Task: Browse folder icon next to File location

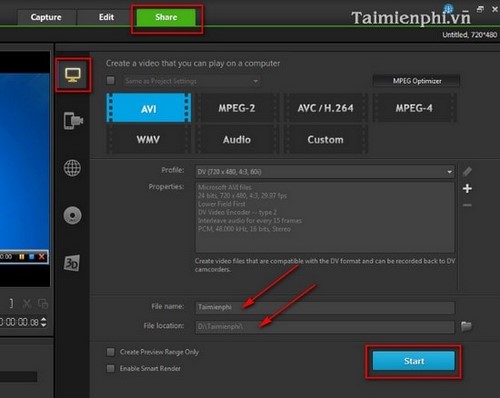Action: 466,326
